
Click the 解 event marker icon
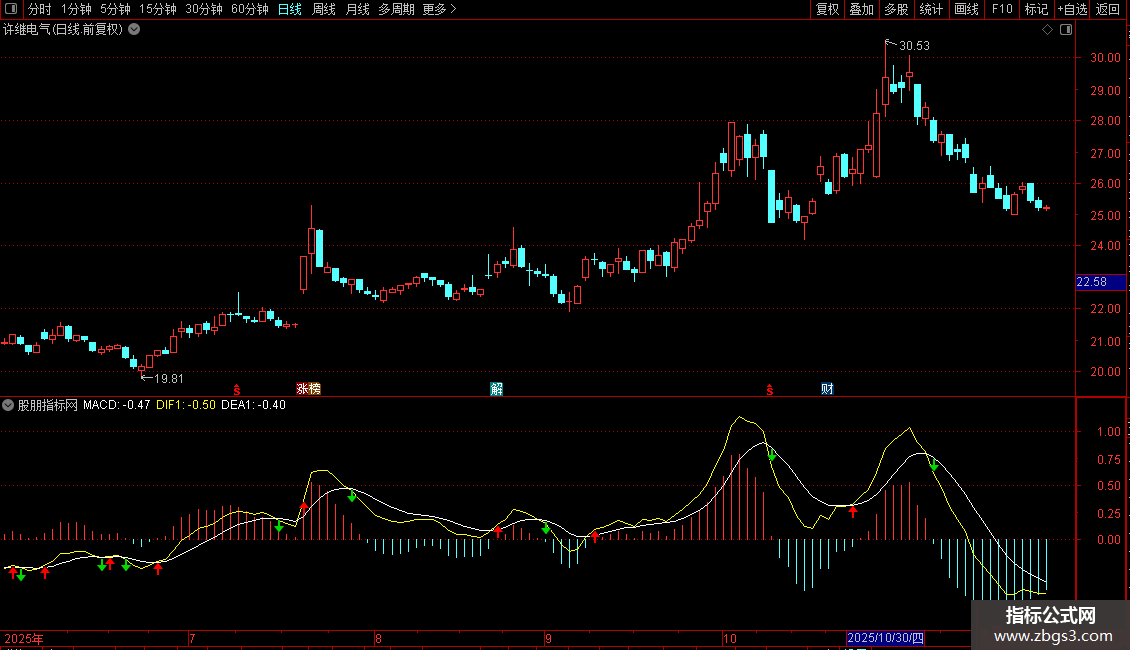click(497, 389)
